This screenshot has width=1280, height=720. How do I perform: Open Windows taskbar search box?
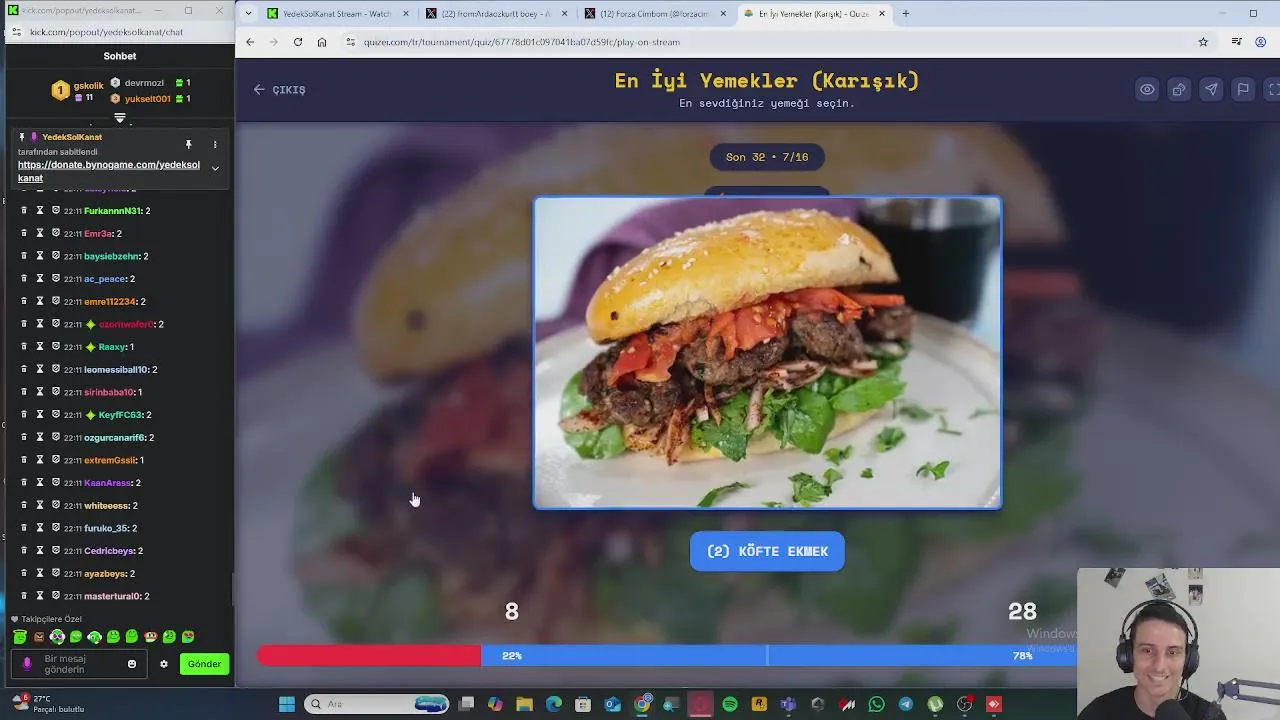click(377, 704)
